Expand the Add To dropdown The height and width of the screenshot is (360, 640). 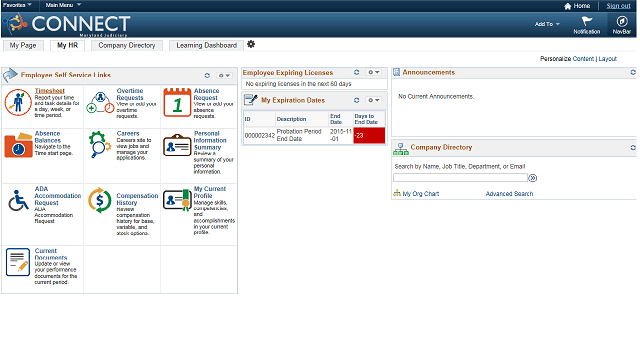click(547, 24)
